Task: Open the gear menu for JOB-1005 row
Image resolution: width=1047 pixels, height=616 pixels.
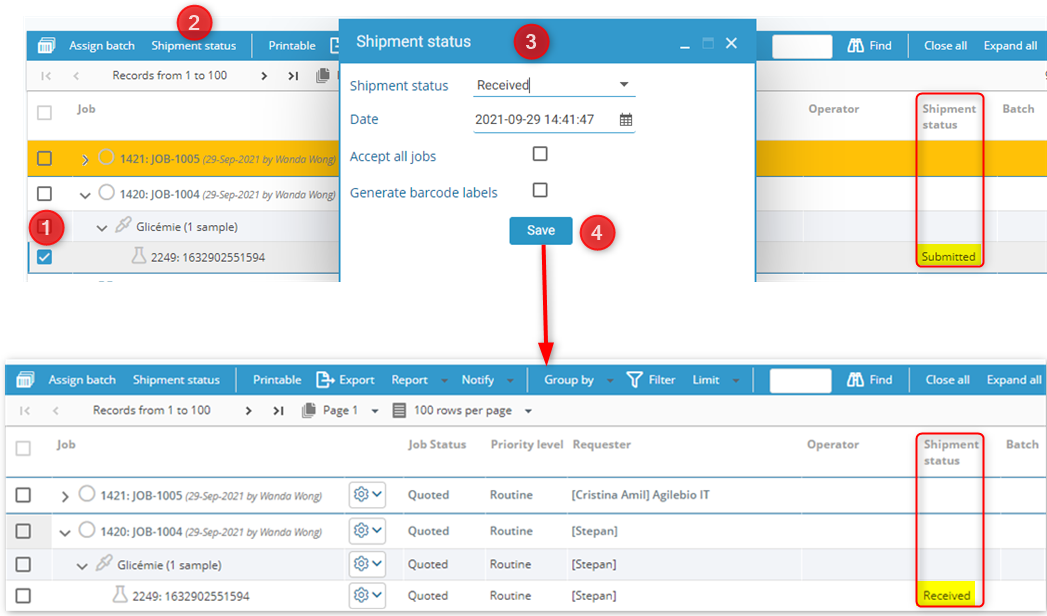Action: click(x=367, y=495)
